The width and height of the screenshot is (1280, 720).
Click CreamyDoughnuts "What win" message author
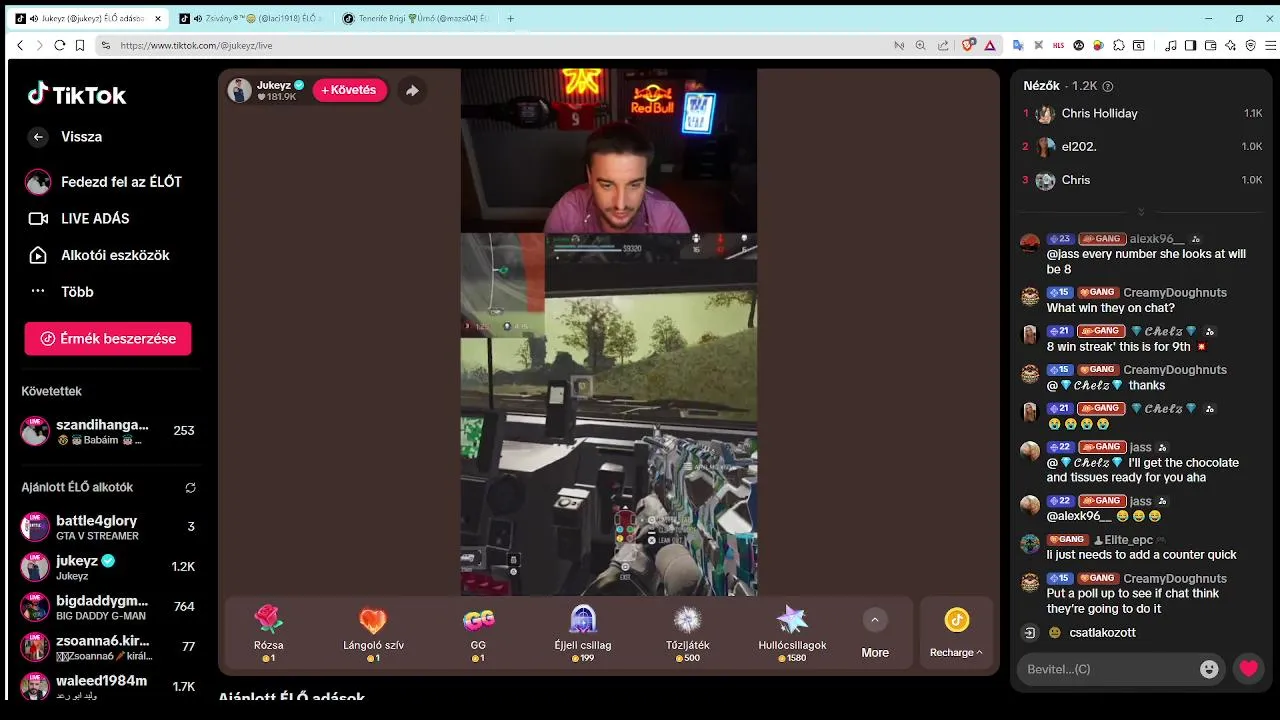1175,293
